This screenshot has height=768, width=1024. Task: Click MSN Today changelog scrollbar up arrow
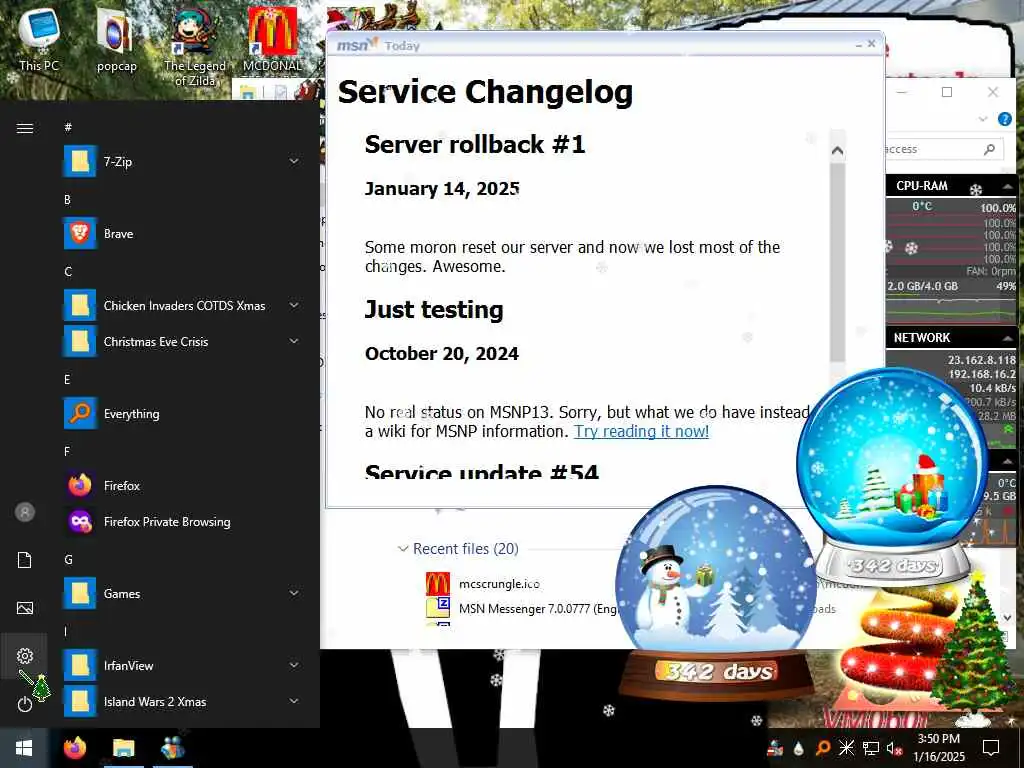tap(837, 150)
